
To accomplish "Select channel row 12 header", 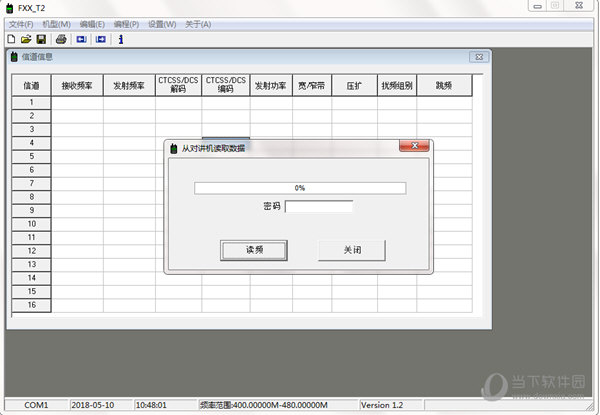I will tap(31, 251).
